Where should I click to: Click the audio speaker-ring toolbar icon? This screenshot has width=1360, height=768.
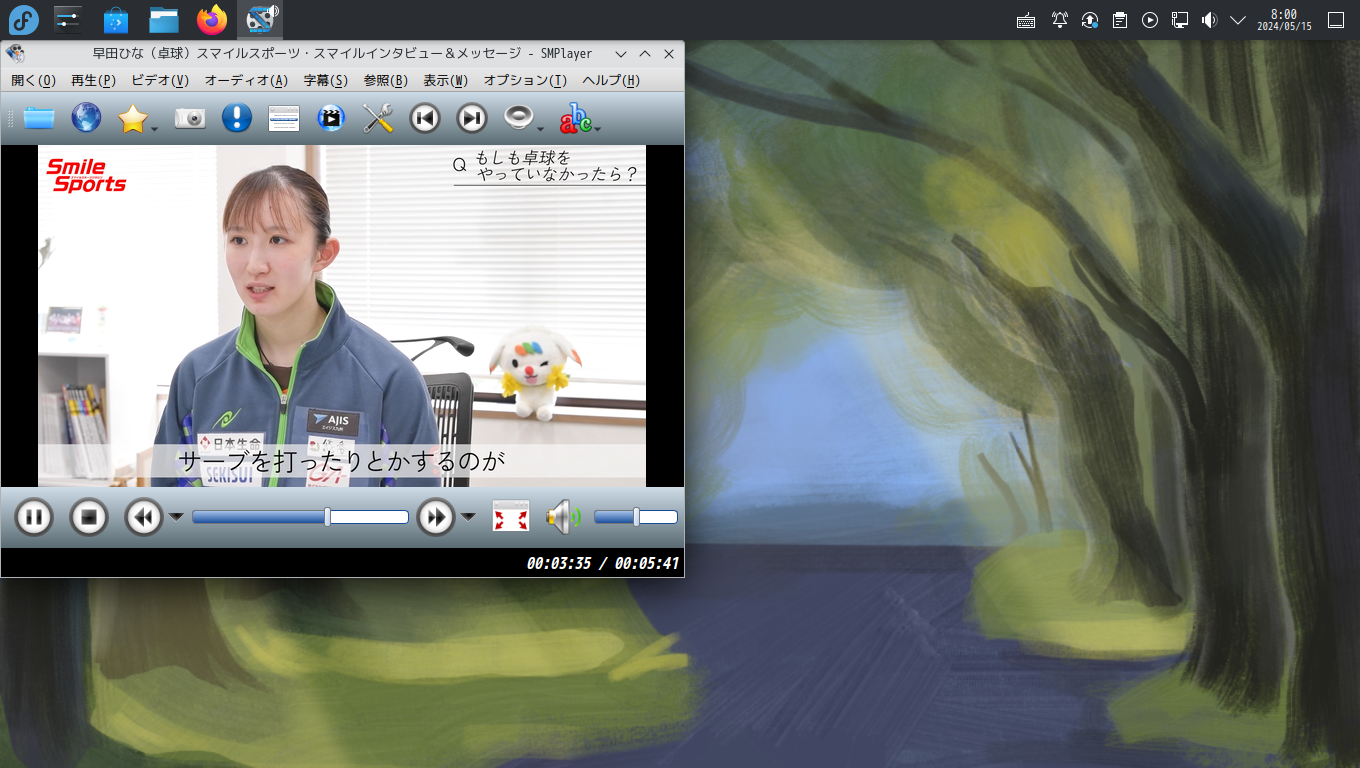pyautogui.click(x=517, y=119)
